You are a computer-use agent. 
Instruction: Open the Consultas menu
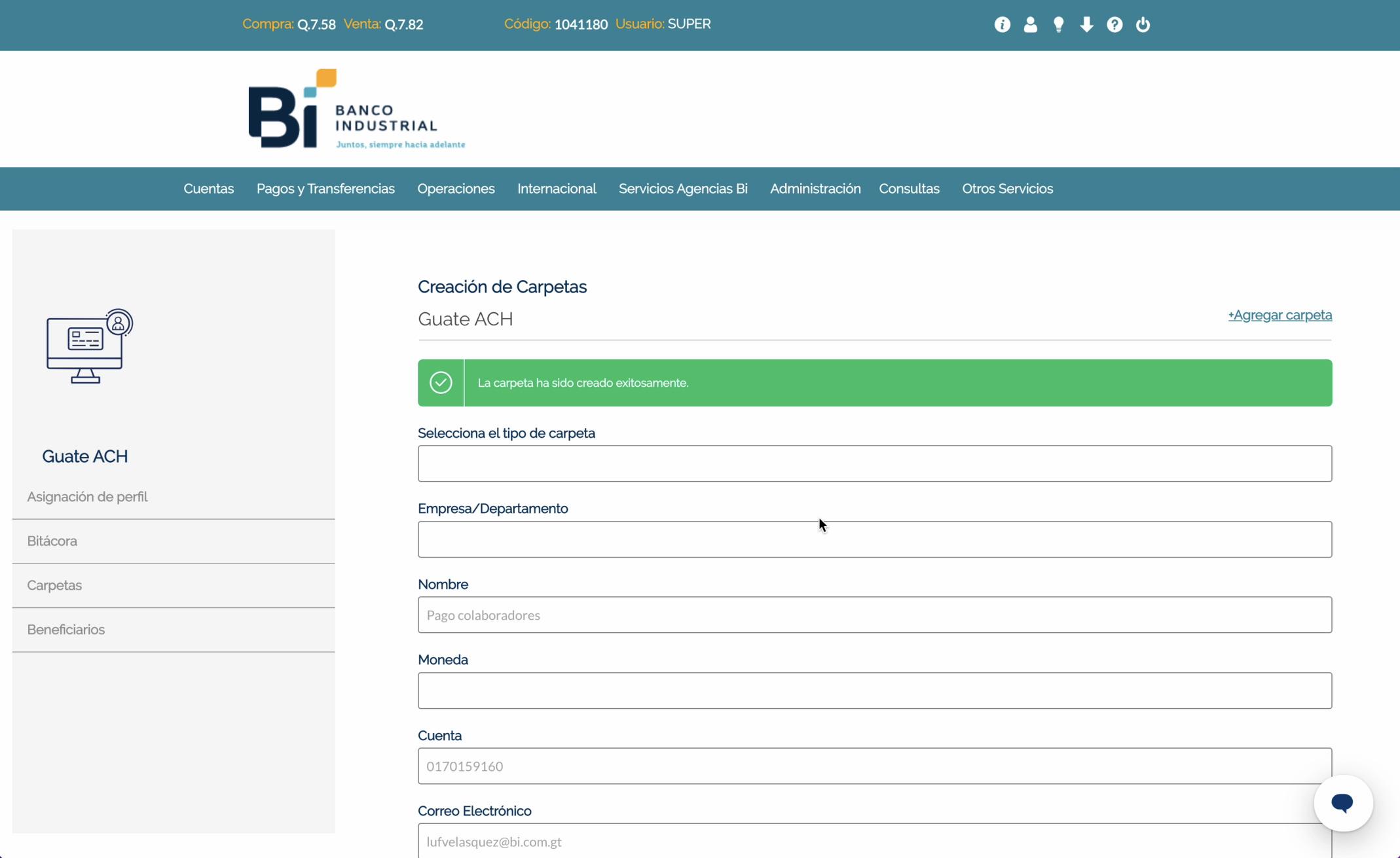tap(908, 188)
